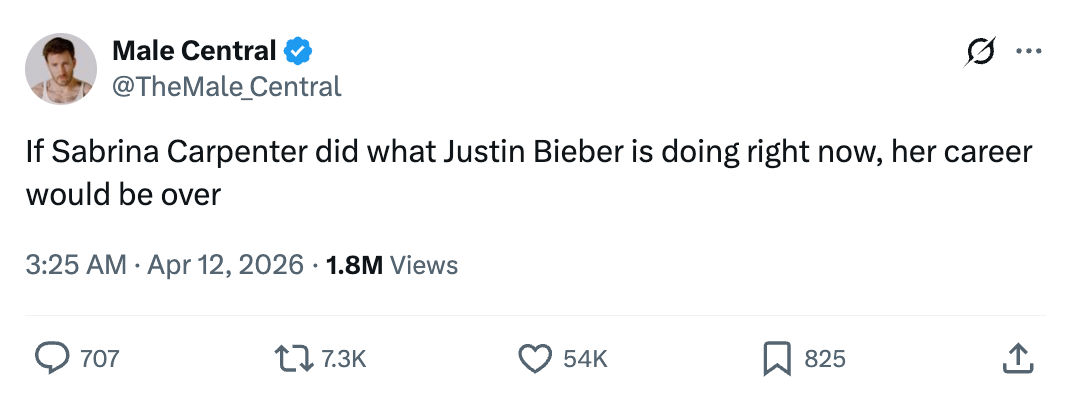
Task: Click the Apr 12, 2026 date
Action: [x=225, y=265]
